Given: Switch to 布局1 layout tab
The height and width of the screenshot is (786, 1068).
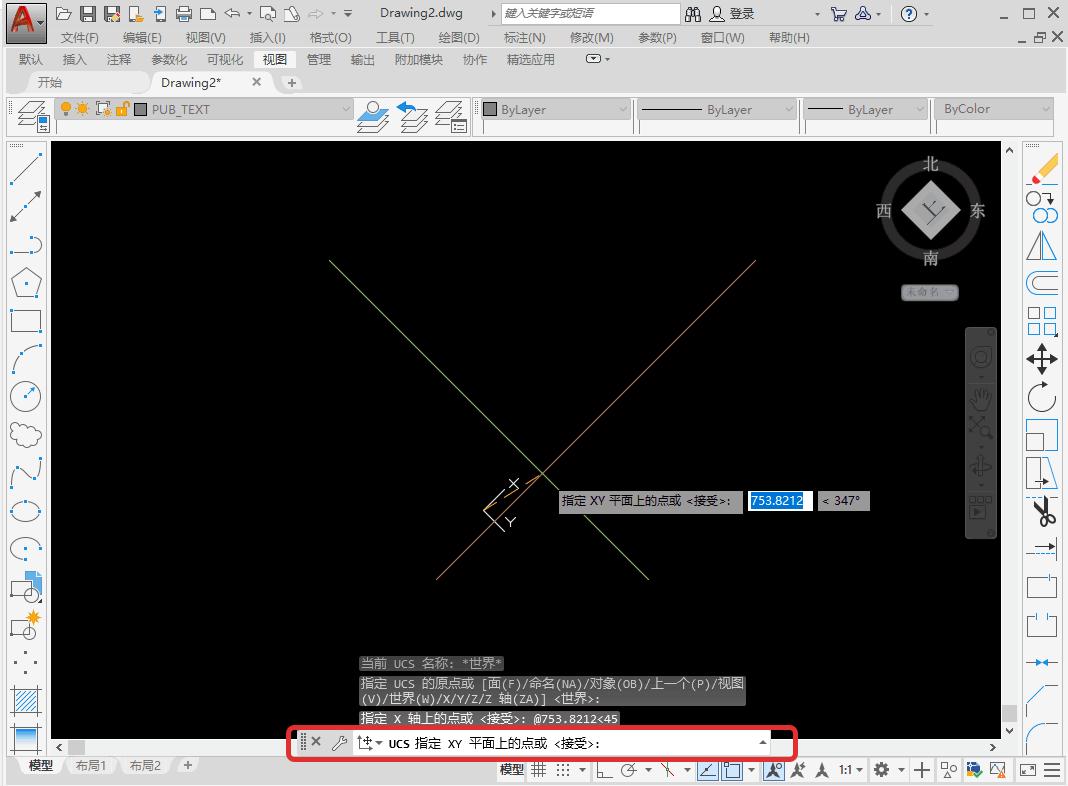Looking at the screenshot, I should click(x=91, y=766).
